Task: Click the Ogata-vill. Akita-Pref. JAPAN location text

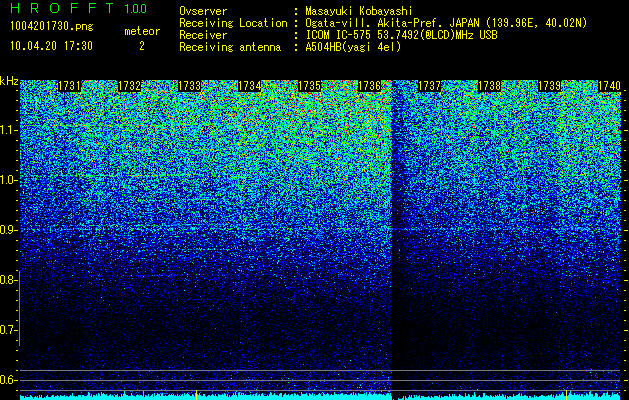Action: point(446,23)
